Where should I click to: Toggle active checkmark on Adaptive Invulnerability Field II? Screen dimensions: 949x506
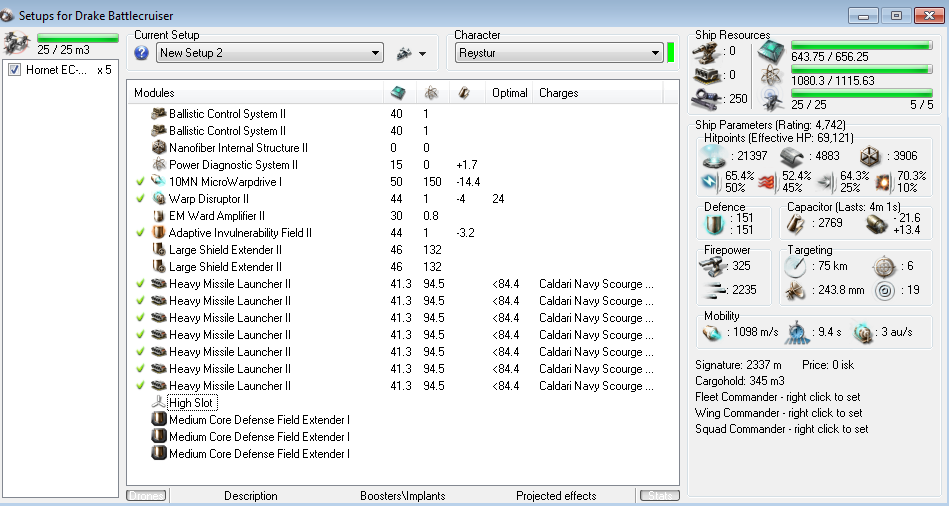(x=140, y=232)
